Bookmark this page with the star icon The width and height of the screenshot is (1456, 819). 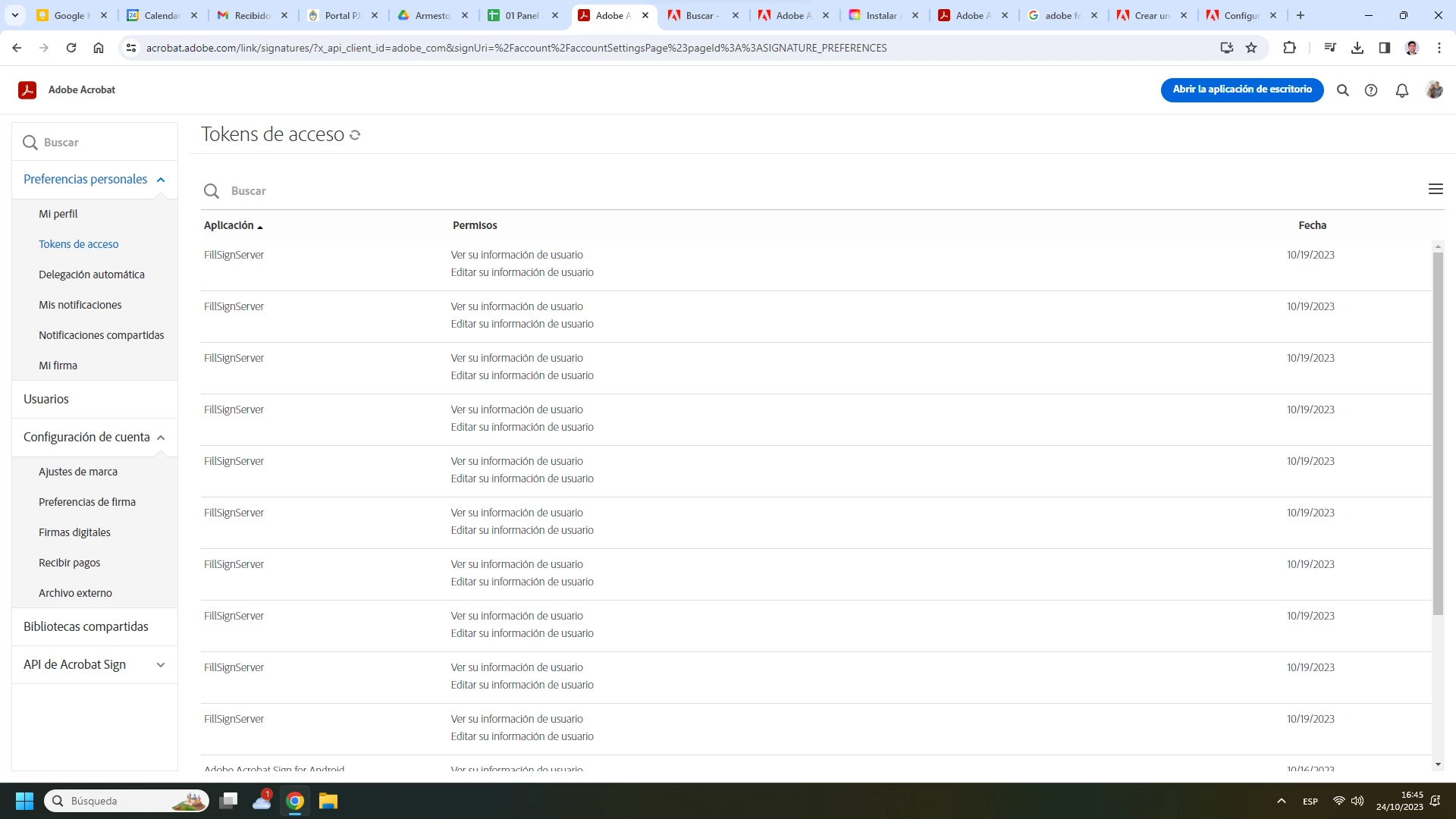(x=1251, y=48)
